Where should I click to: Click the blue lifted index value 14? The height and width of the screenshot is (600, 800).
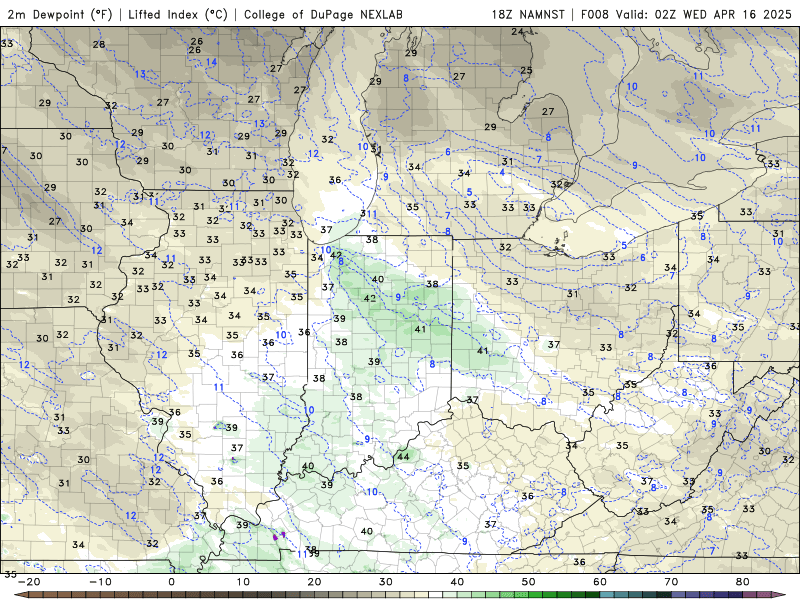(x=211, y=62)
